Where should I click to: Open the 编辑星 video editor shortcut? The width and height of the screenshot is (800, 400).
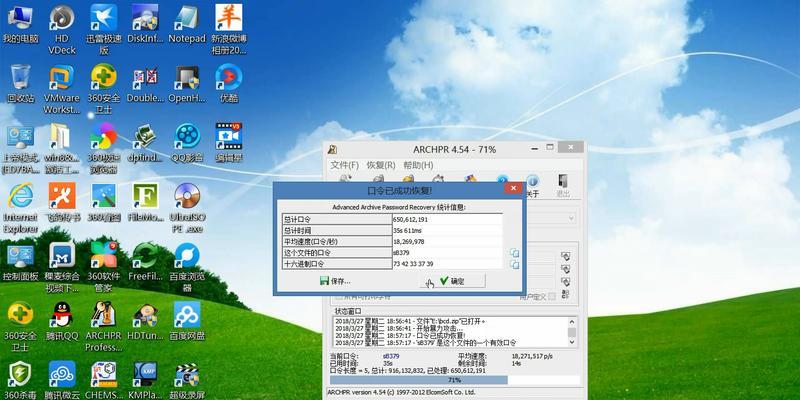pyautogui.click(x=229, y=143)
